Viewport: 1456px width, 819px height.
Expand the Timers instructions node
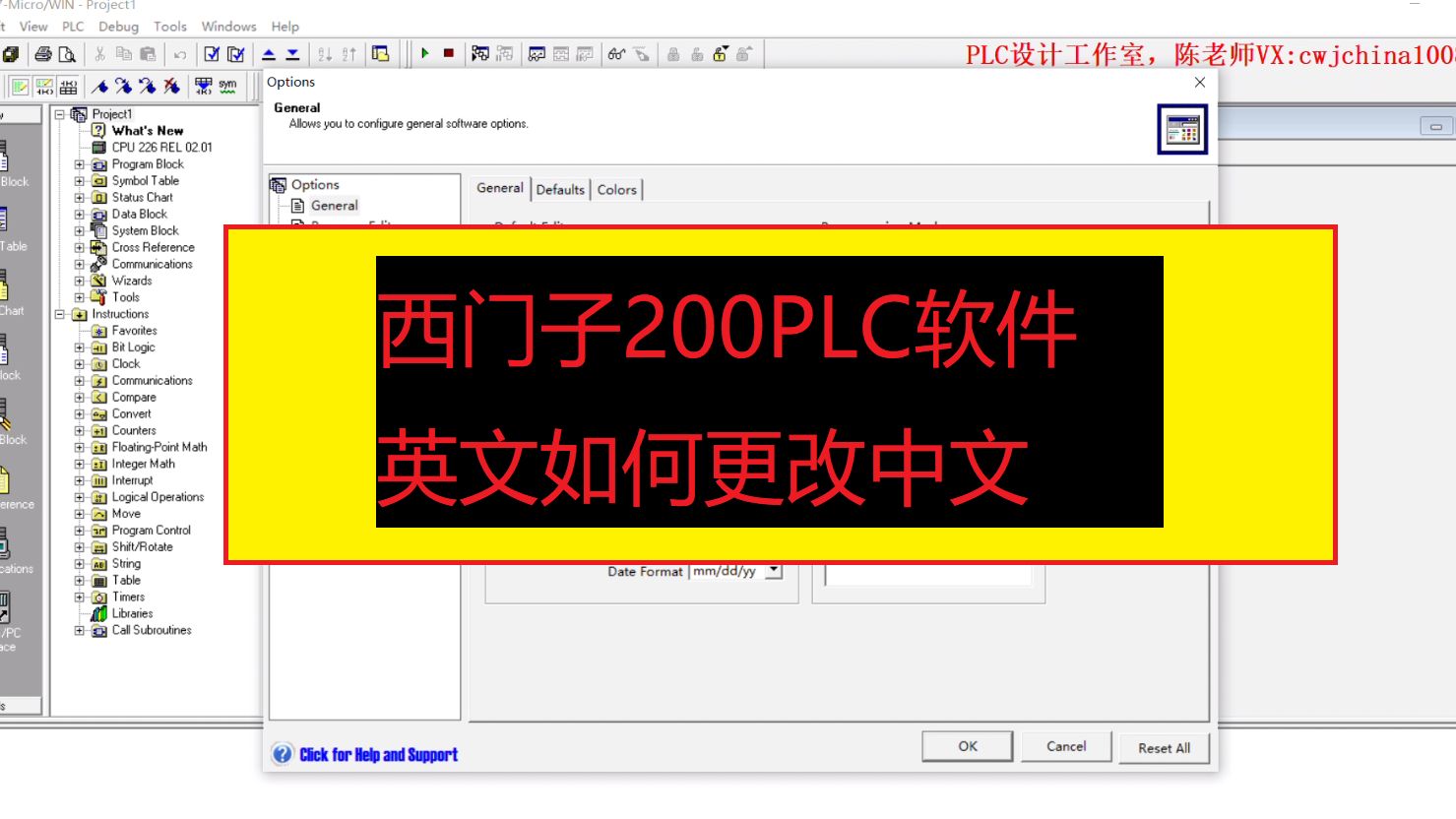80,597
